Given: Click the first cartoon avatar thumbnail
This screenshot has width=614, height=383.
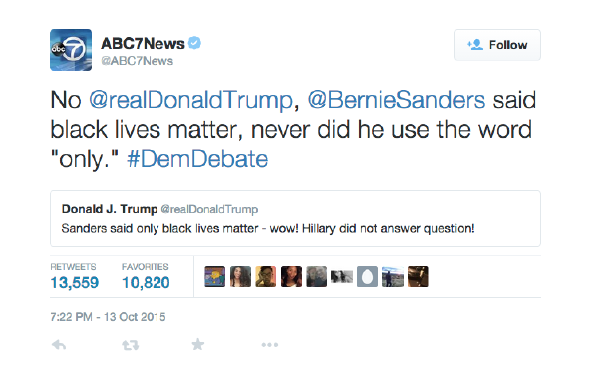Looking at the screenshot, I should (x=215, y=276).
